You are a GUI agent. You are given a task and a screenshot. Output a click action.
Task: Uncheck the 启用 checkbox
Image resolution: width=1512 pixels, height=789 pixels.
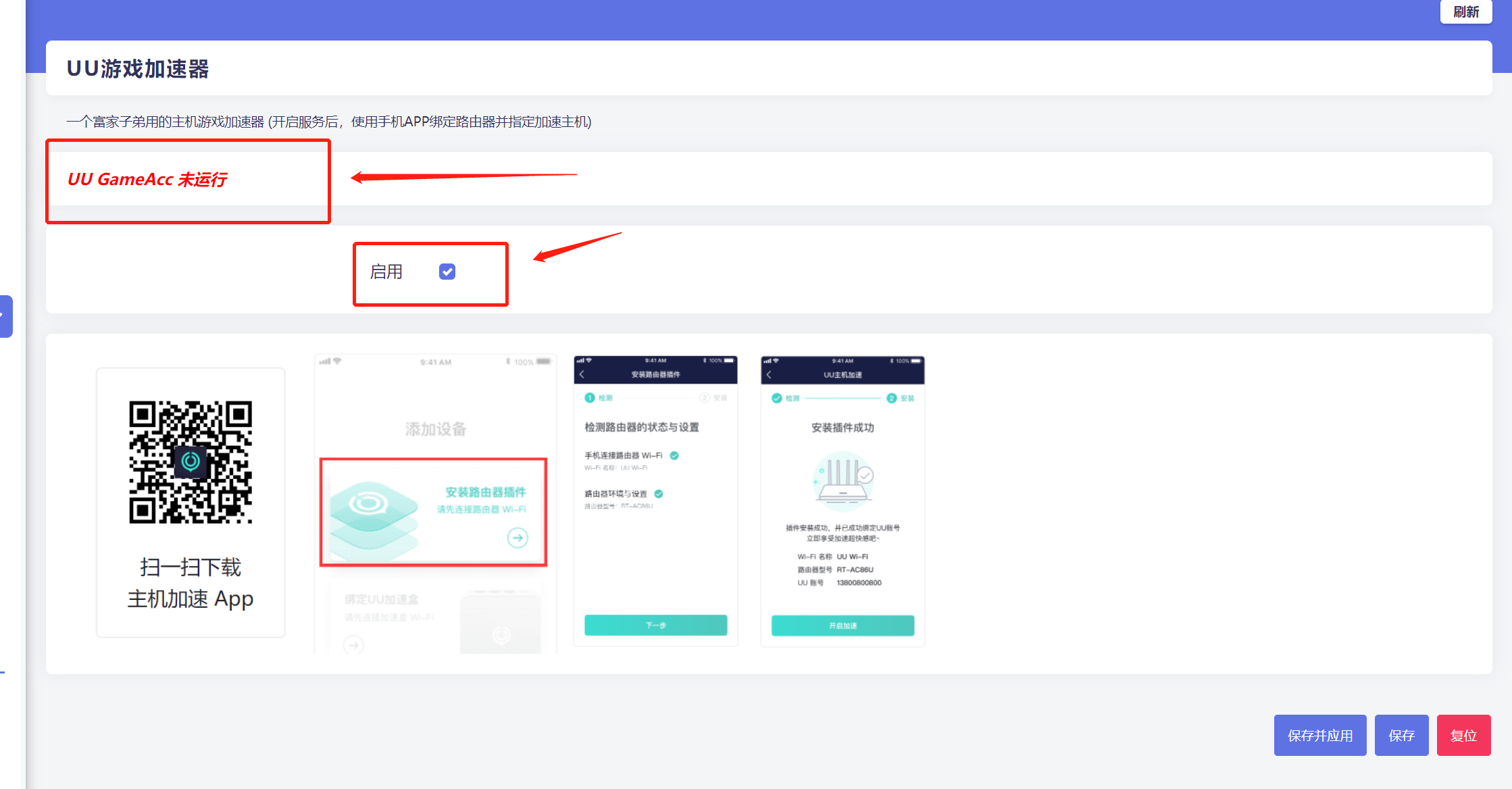click(x=447, y=272)
